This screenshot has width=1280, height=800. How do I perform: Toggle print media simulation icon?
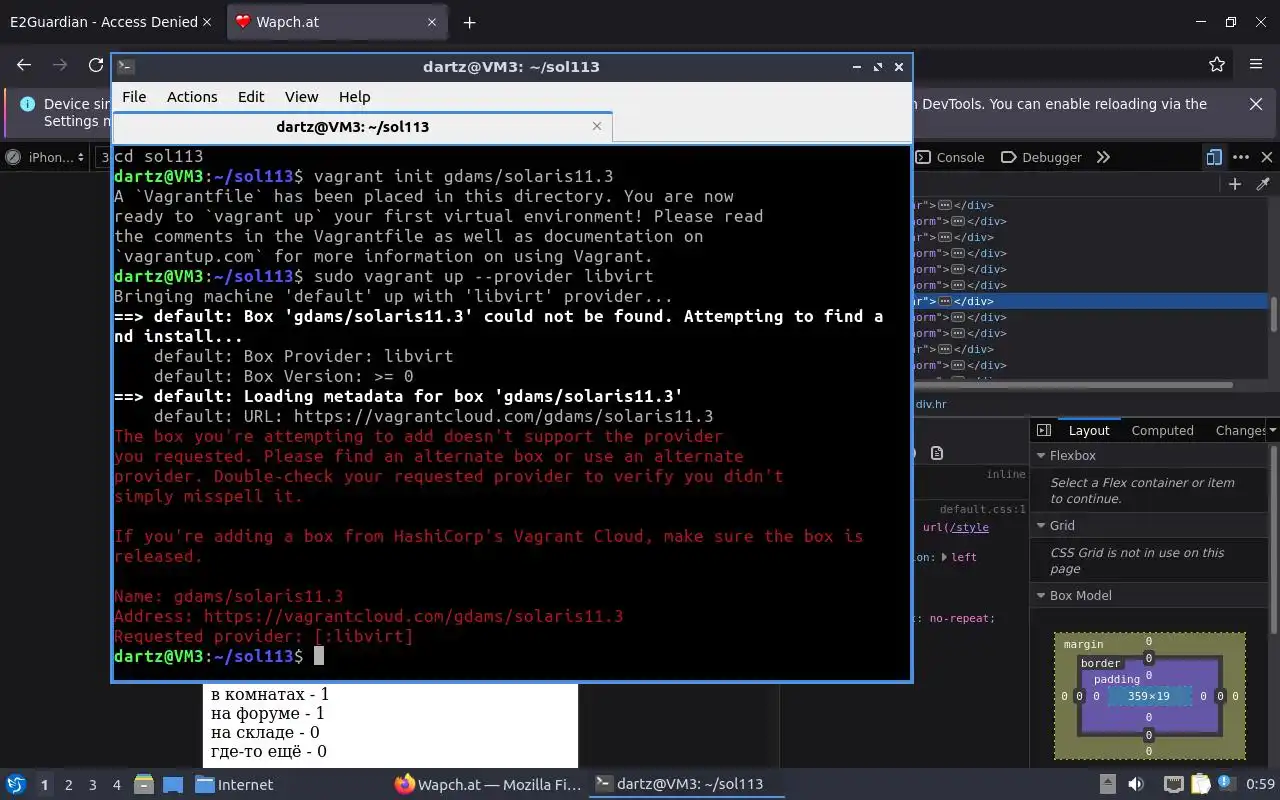tap(937, 453)
